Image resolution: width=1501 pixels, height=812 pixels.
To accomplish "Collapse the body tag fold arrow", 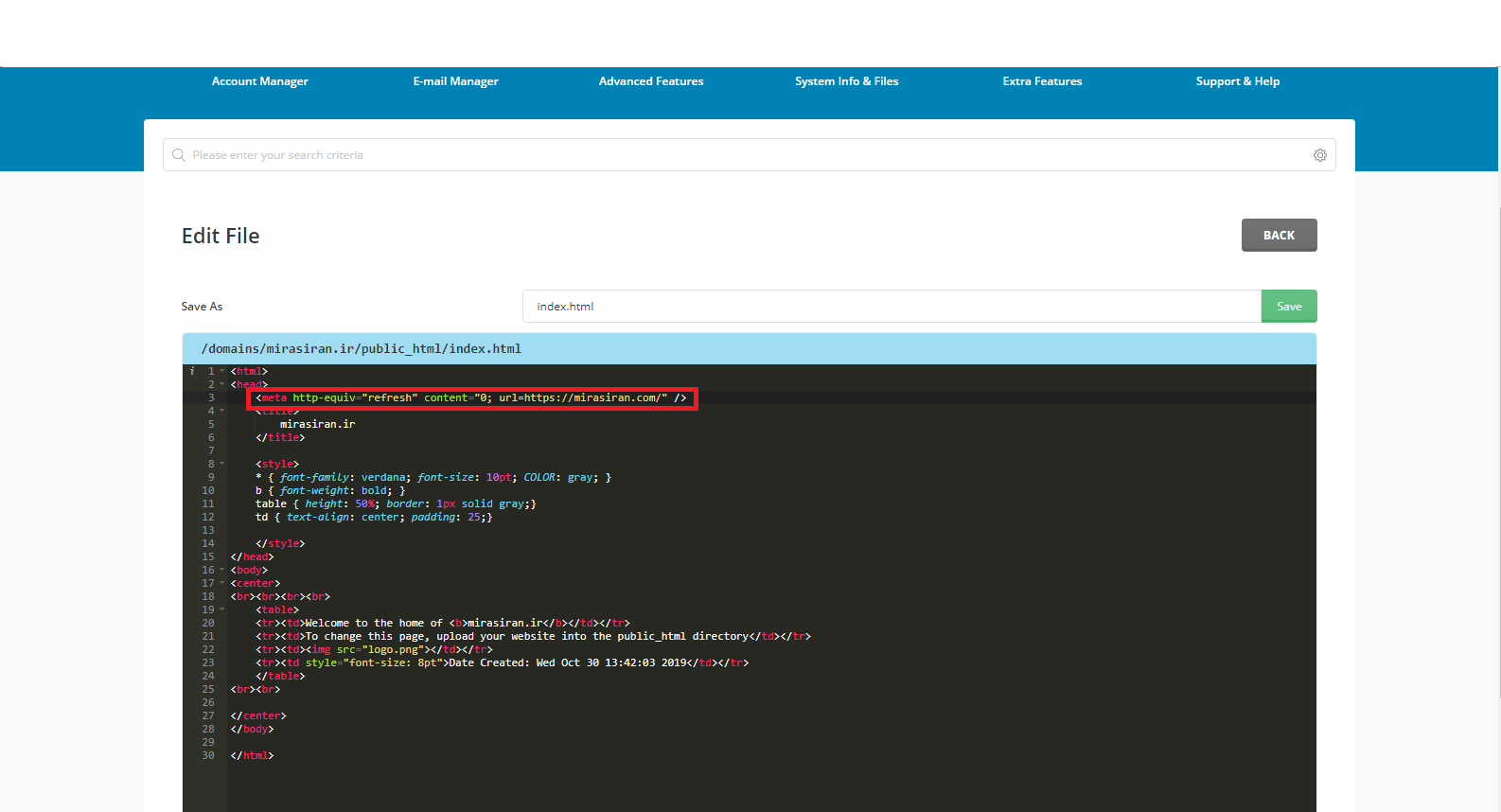I will [222, 570].
